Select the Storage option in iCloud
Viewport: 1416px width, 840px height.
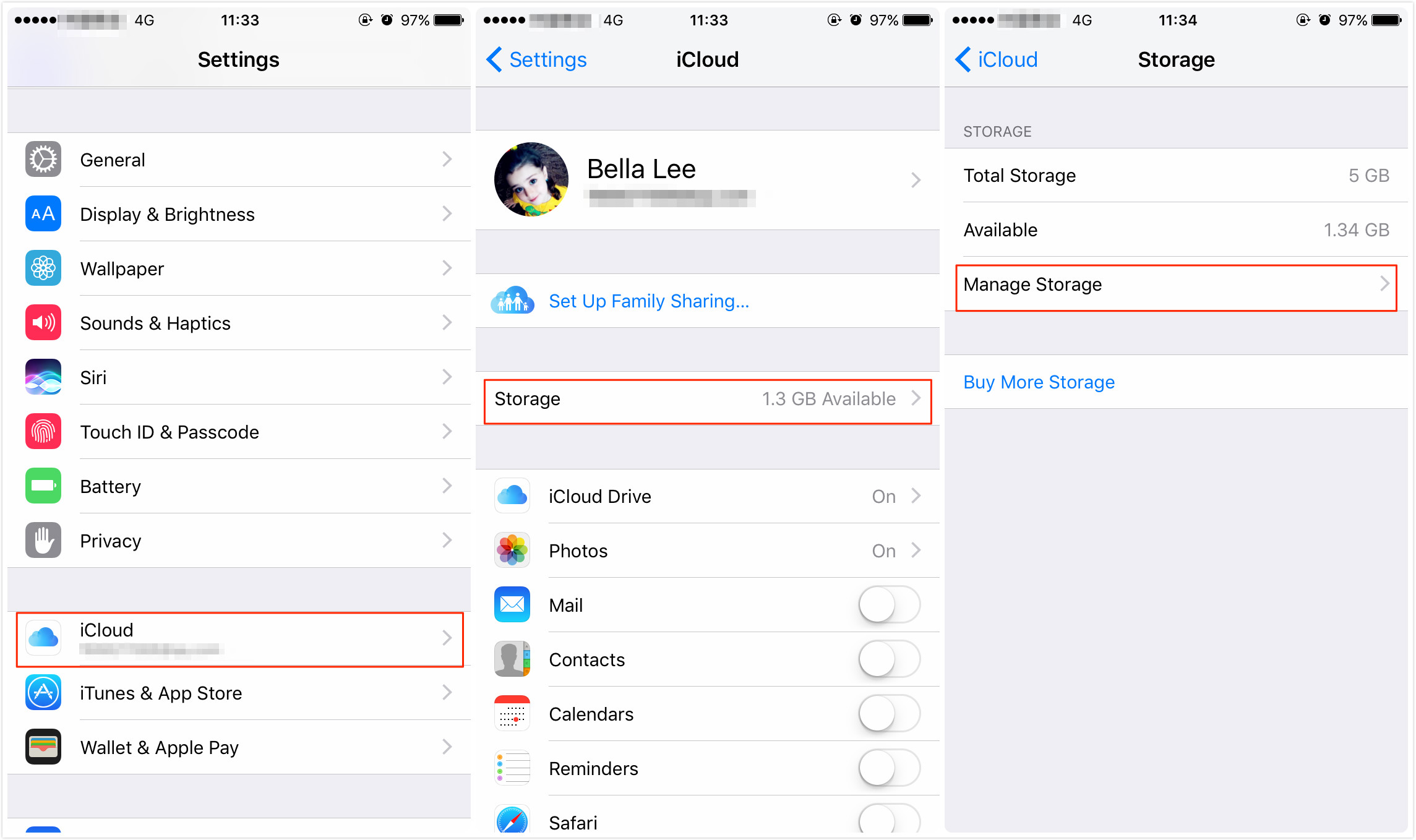pyautogui.click(x=707, y=400)
